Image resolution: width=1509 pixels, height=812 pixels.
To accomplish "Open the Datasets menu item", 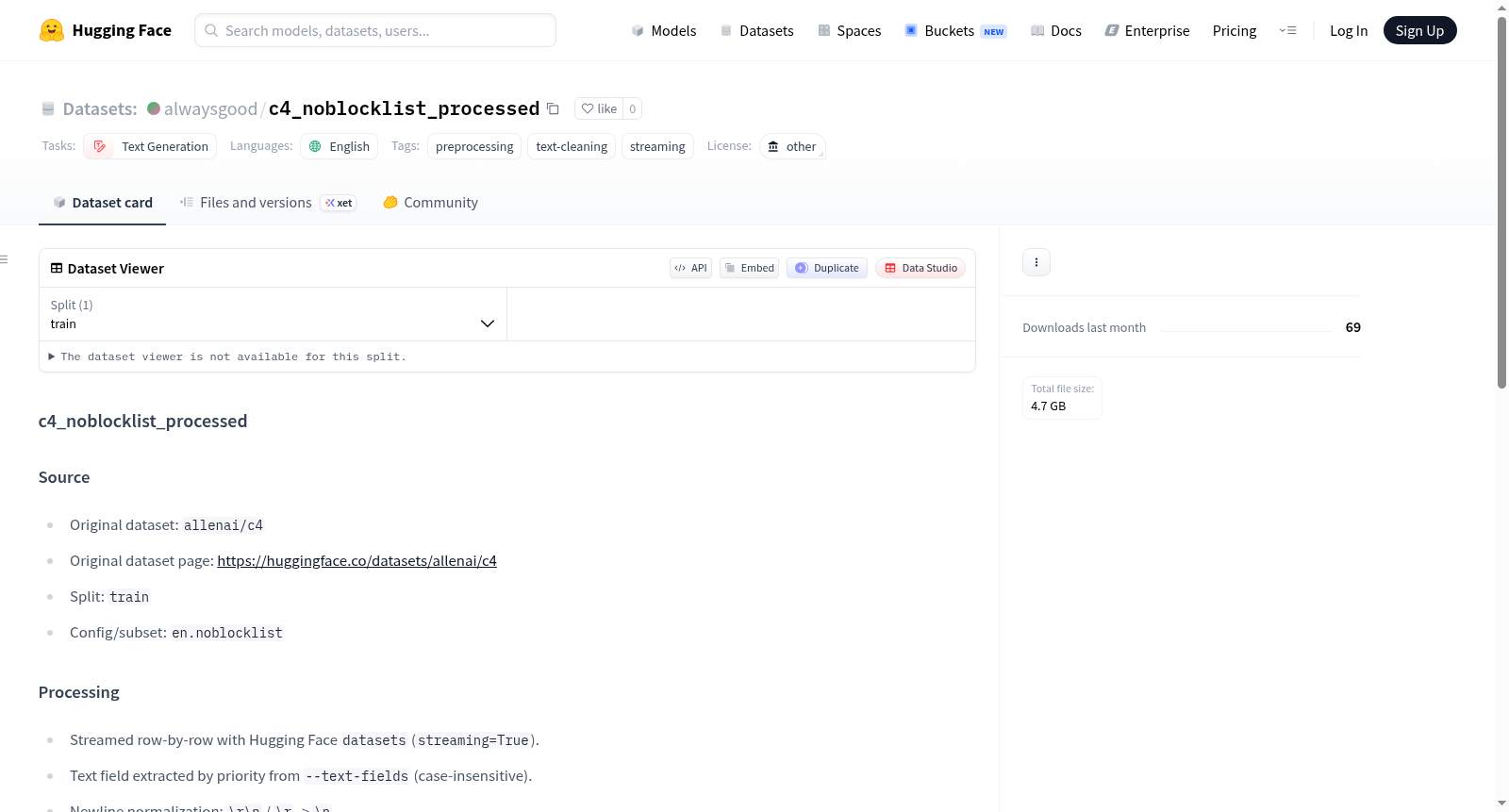I will [x=756, y=30].
